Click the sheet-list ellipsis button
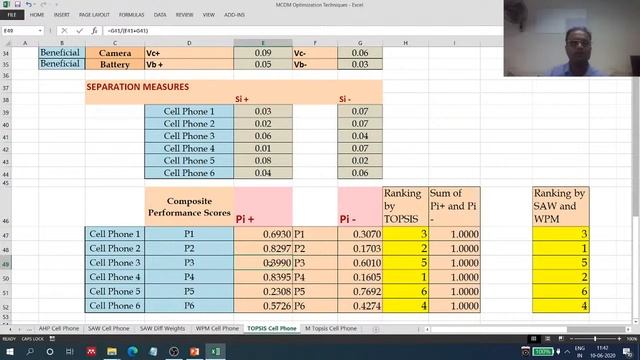The height and width of the screenshot is (360, 640). tap(29, 329)
